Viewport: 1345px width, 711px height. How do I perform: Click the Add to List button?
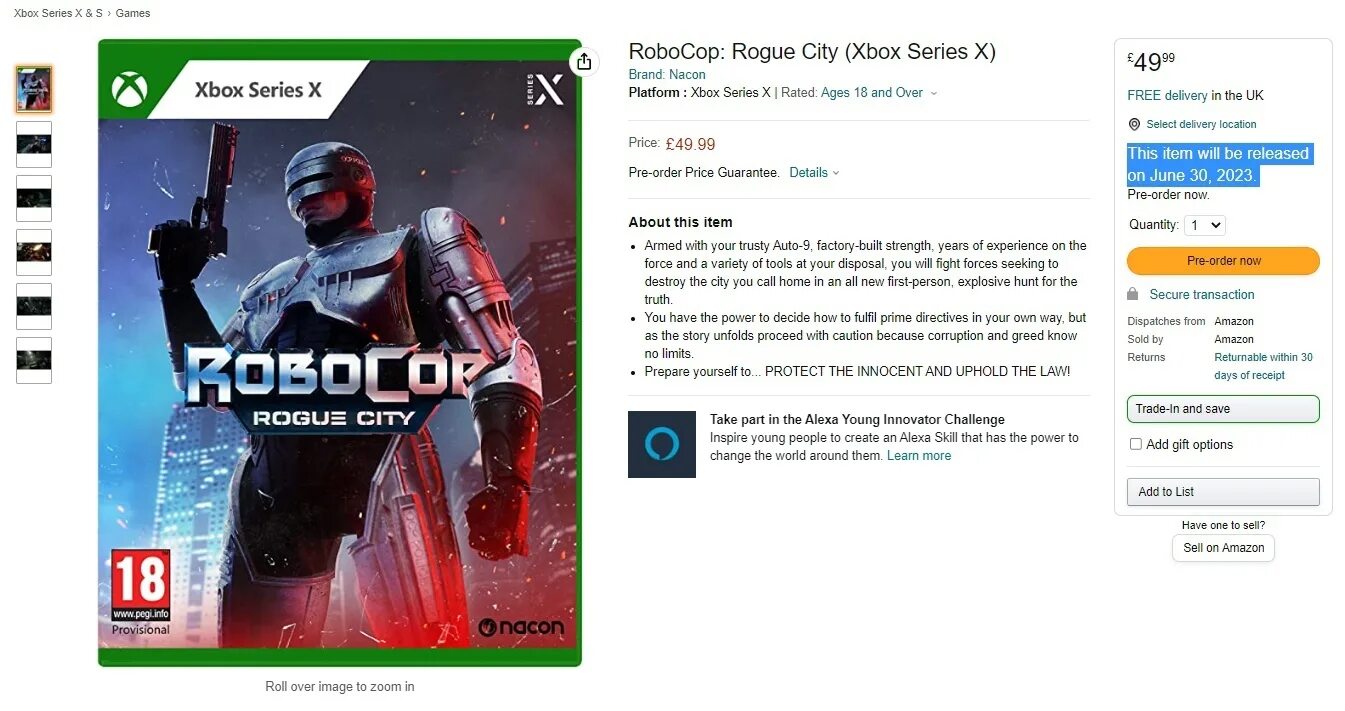click(1223, 492)
